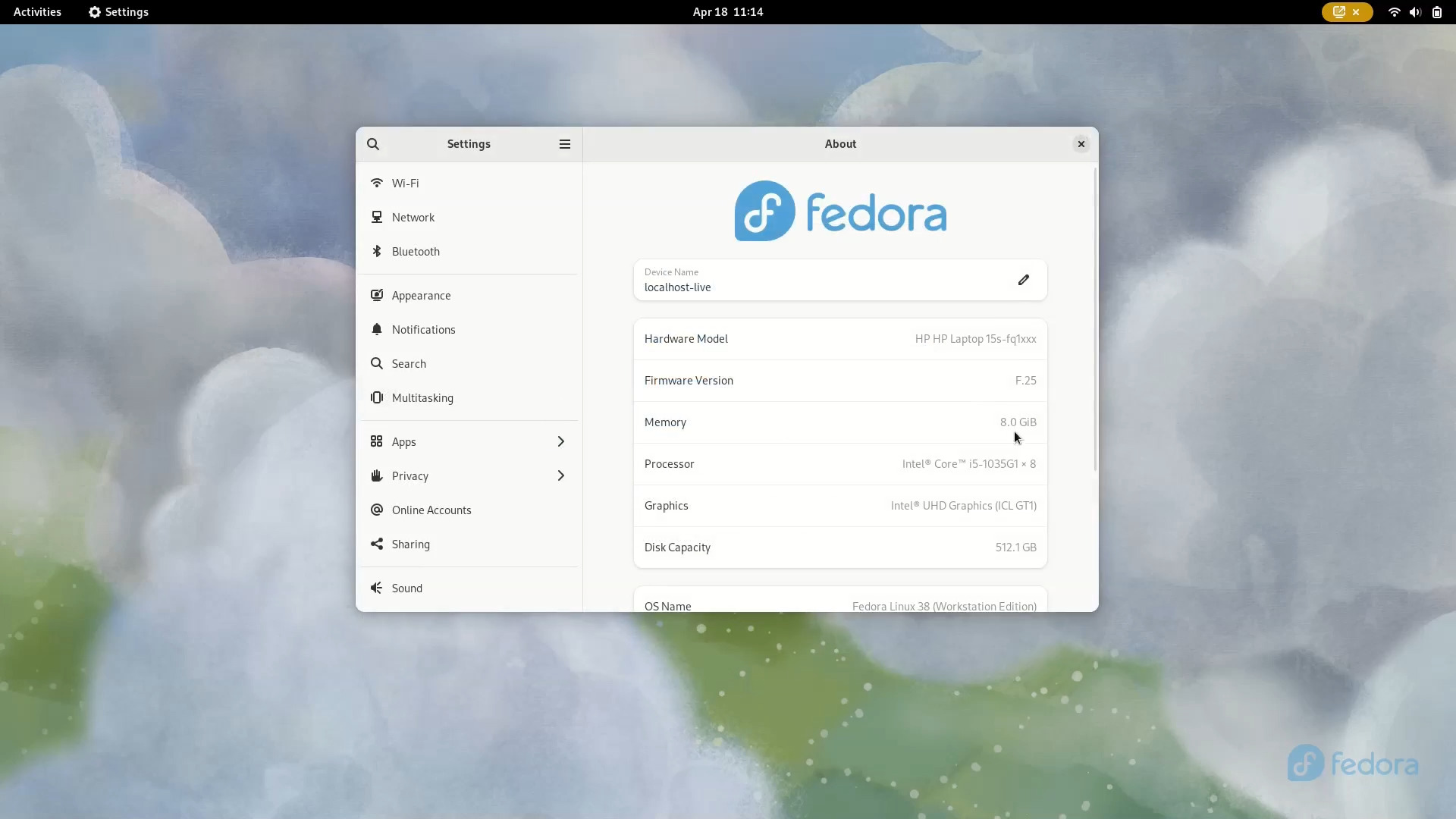Screen dimensions: 1456x819
Task: Click the Appearance brush icon
Action: pyautogui.click(x=377, y=295)
